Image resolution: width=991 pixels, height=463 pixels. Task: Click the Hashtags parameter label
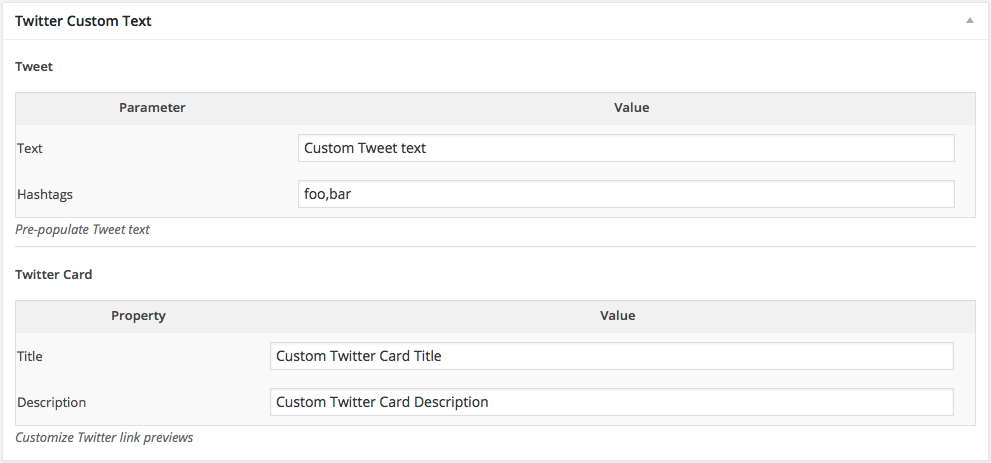45,194
